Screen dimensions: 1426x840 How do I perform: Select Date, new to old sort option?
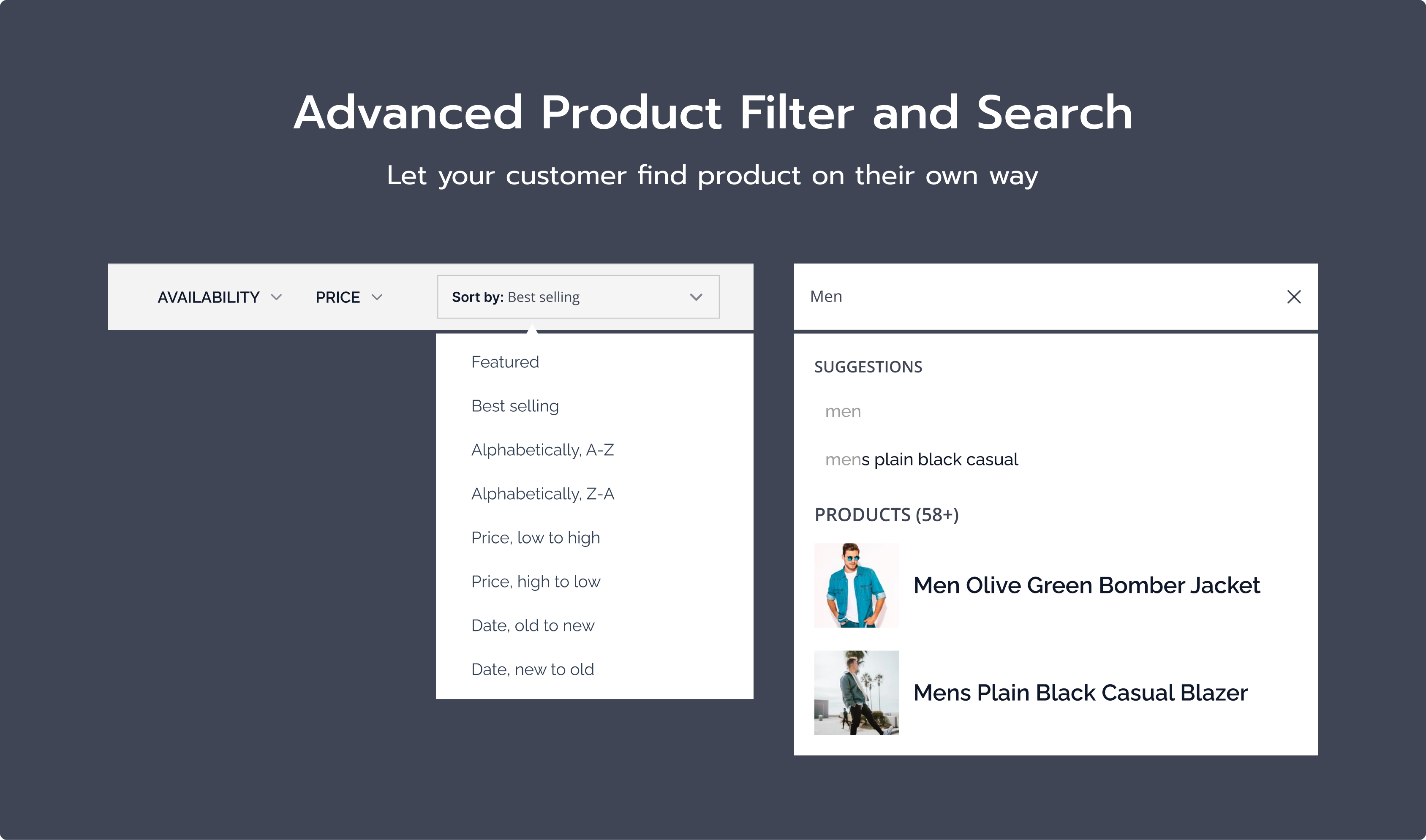tap(533, 669)
